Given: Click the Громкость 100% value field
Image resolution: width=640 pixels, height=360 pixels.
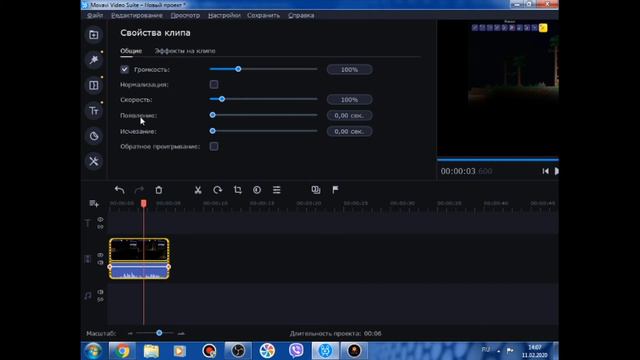Looking at the screenshot, I should coord(349,70).
